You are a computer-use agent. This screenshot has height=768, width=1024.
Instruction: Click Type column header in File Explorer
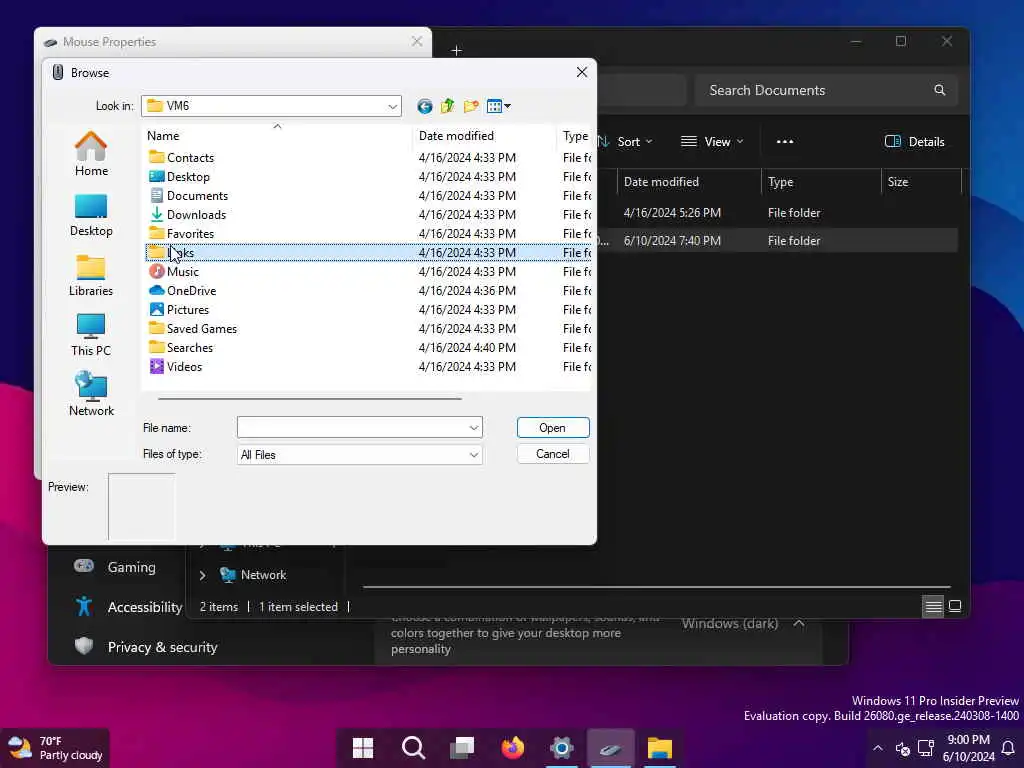click(821, 182)
